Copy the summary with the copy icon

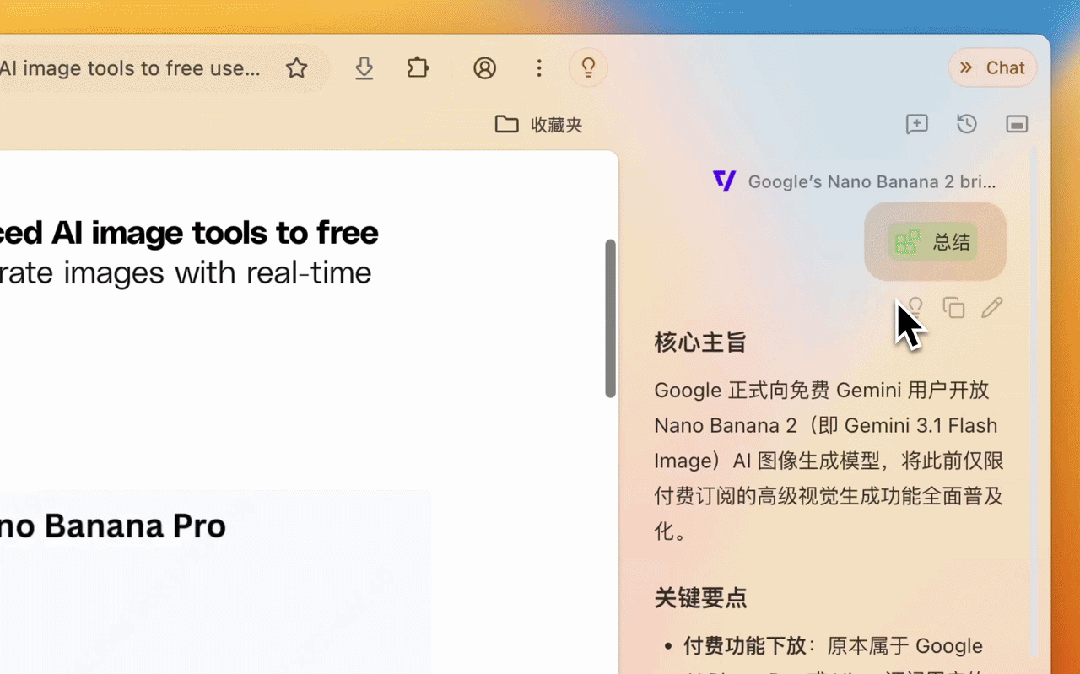click(954, 307)
